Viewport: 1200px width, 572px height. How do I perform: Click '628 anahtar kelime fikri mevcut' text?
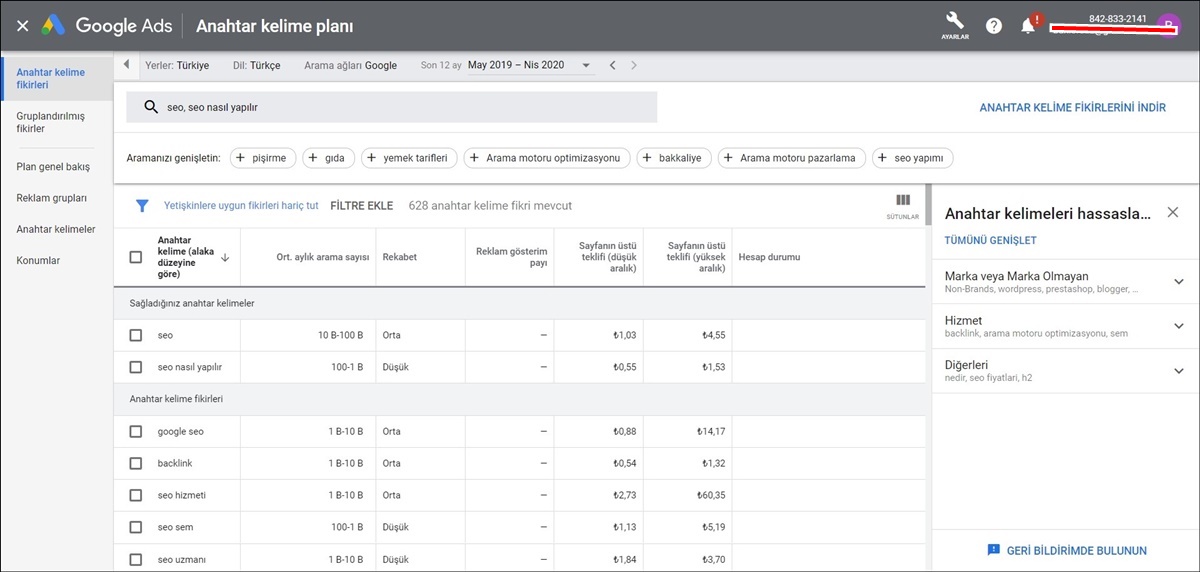point(490,205)
